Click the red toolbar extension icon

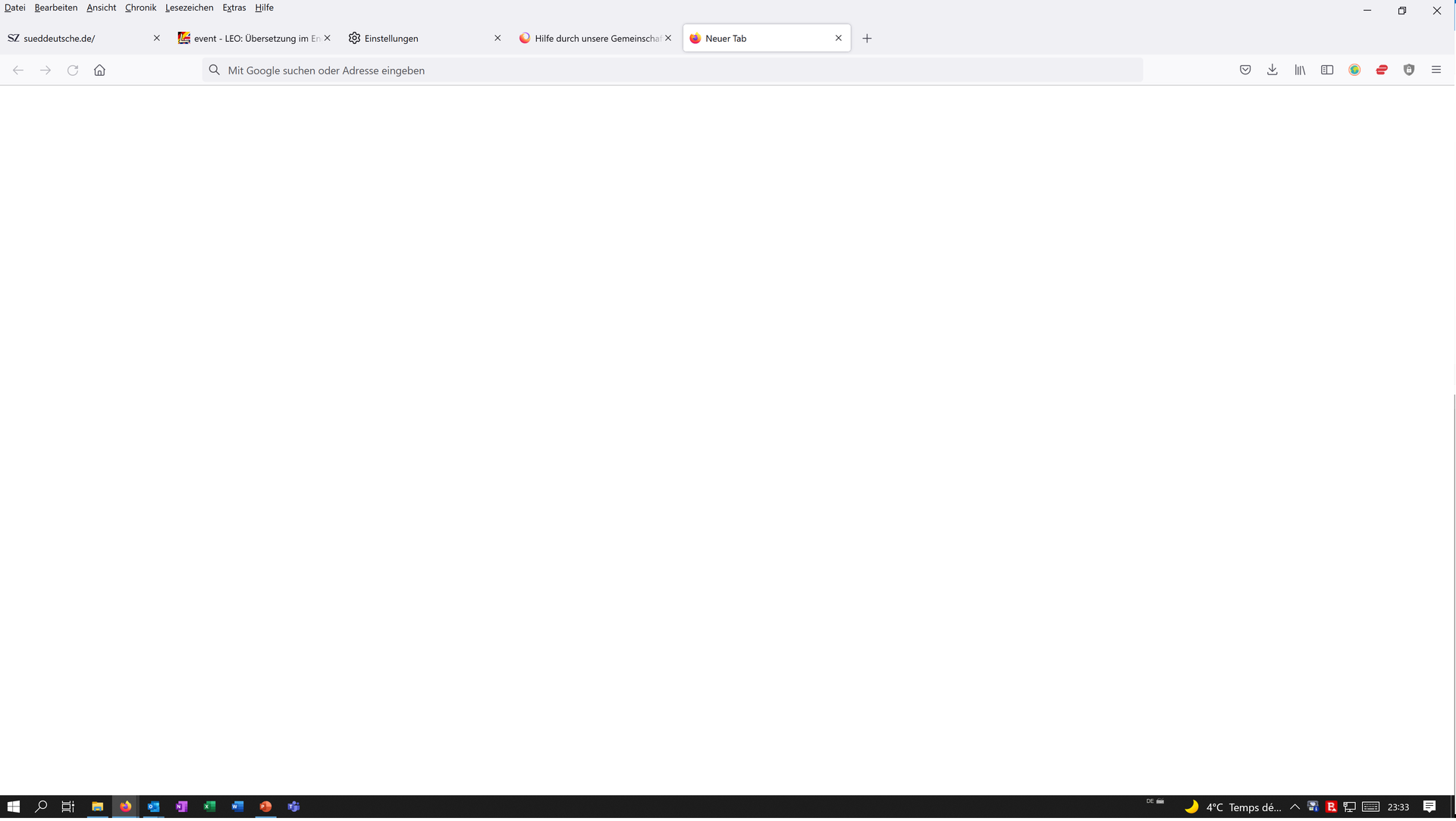pos(1382,70)
